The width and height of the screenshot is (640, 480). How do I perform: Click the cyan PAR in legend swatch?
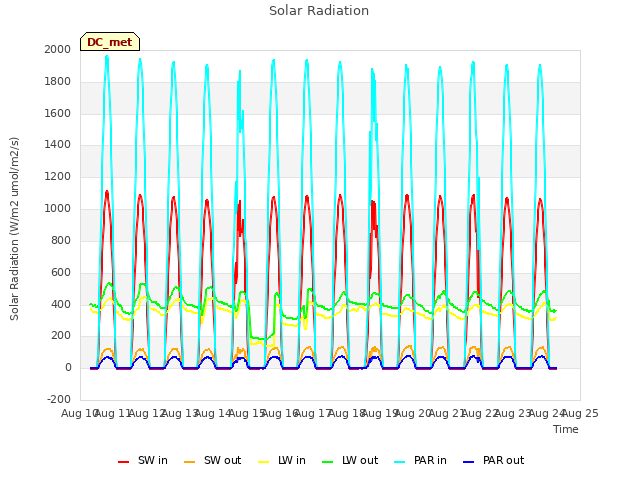tap(400, 462)
